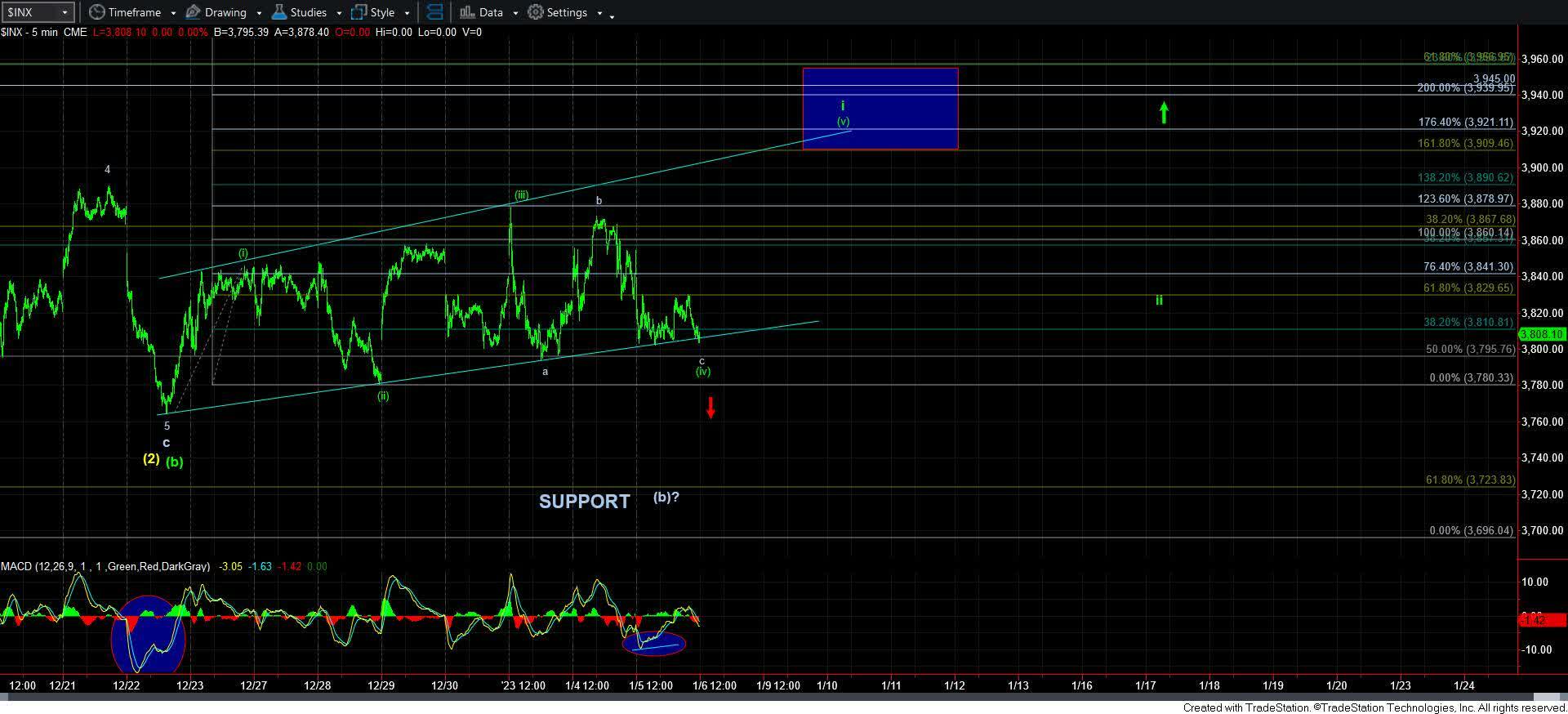Open the Style menu label
Screen dimensions: 1568x714
coord(382,12)
